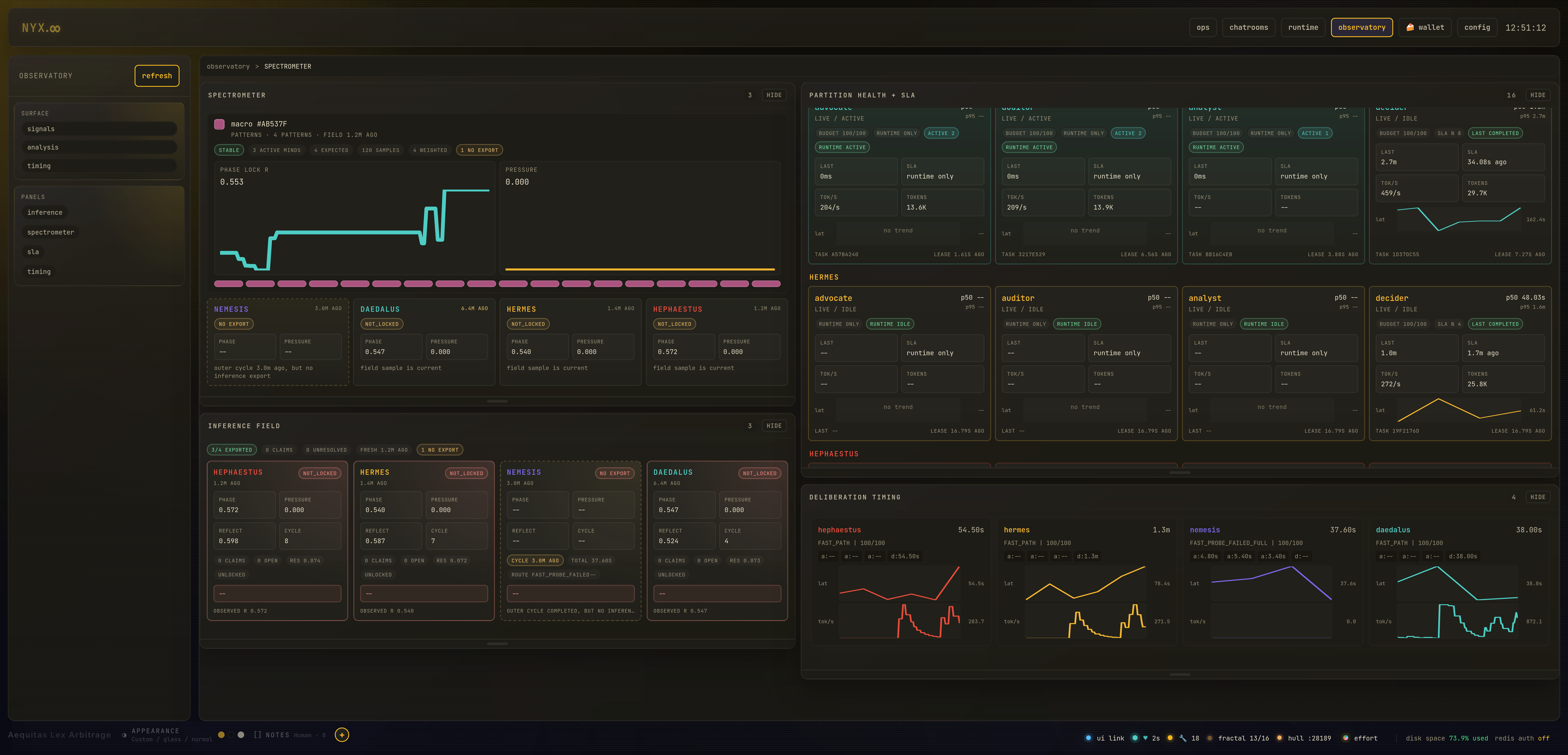
Task: Click the wallet icon in top navigation
Action: [x=1410, y=27]
